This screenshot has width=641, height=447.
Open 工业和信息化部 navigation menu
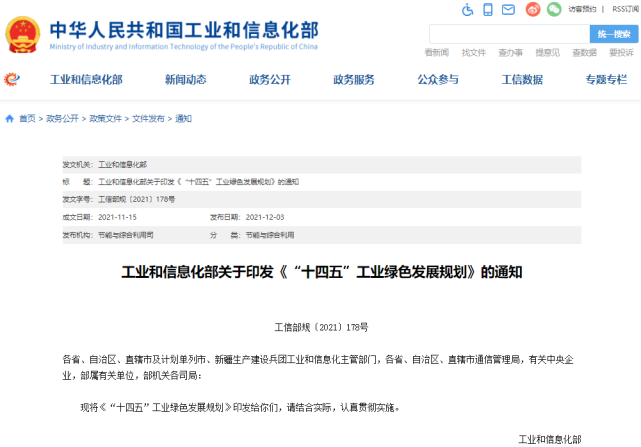(86, 79)
